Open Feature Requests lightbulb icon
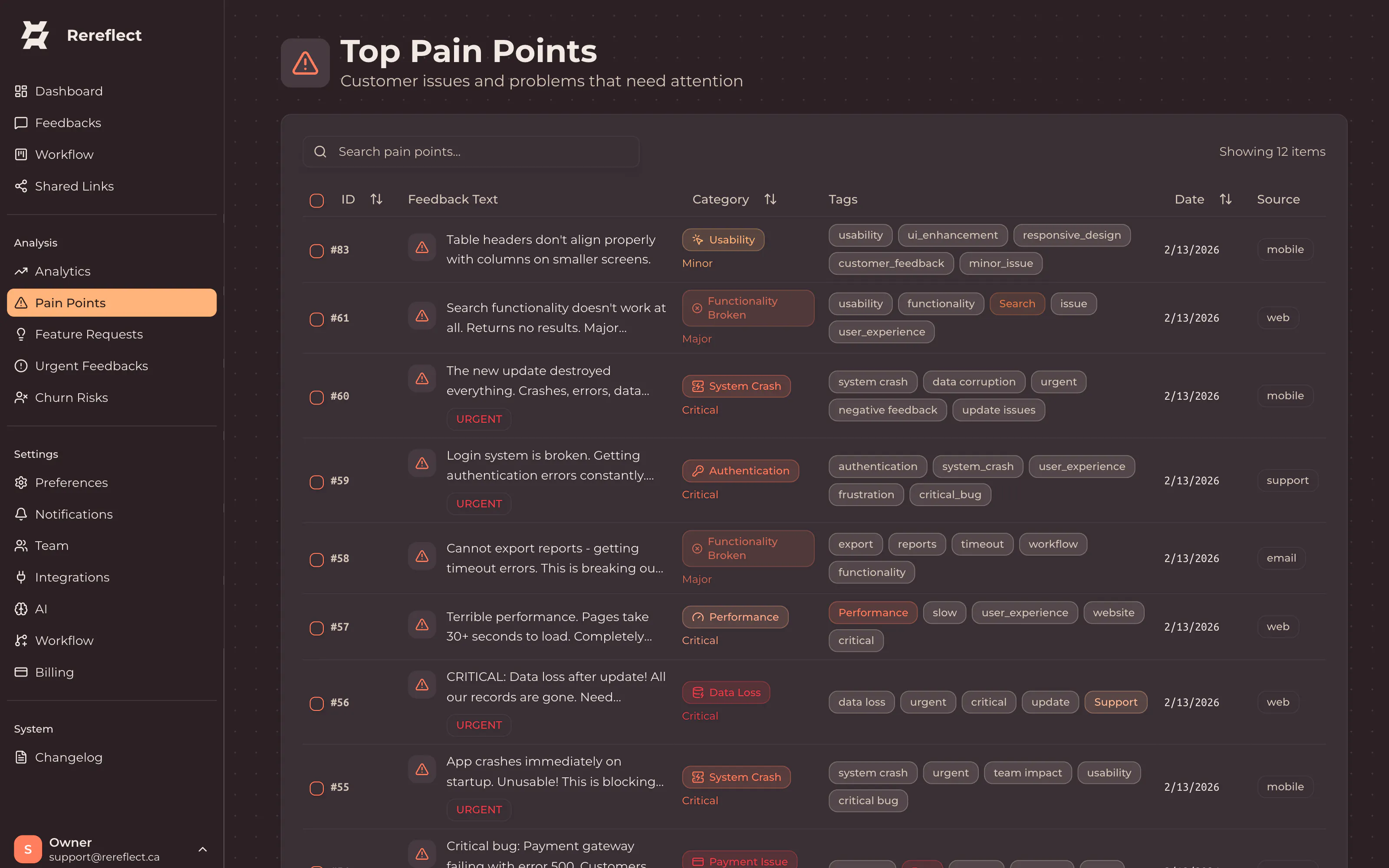The height and width of the screenshot is (868, 1389). pos(21,334)
